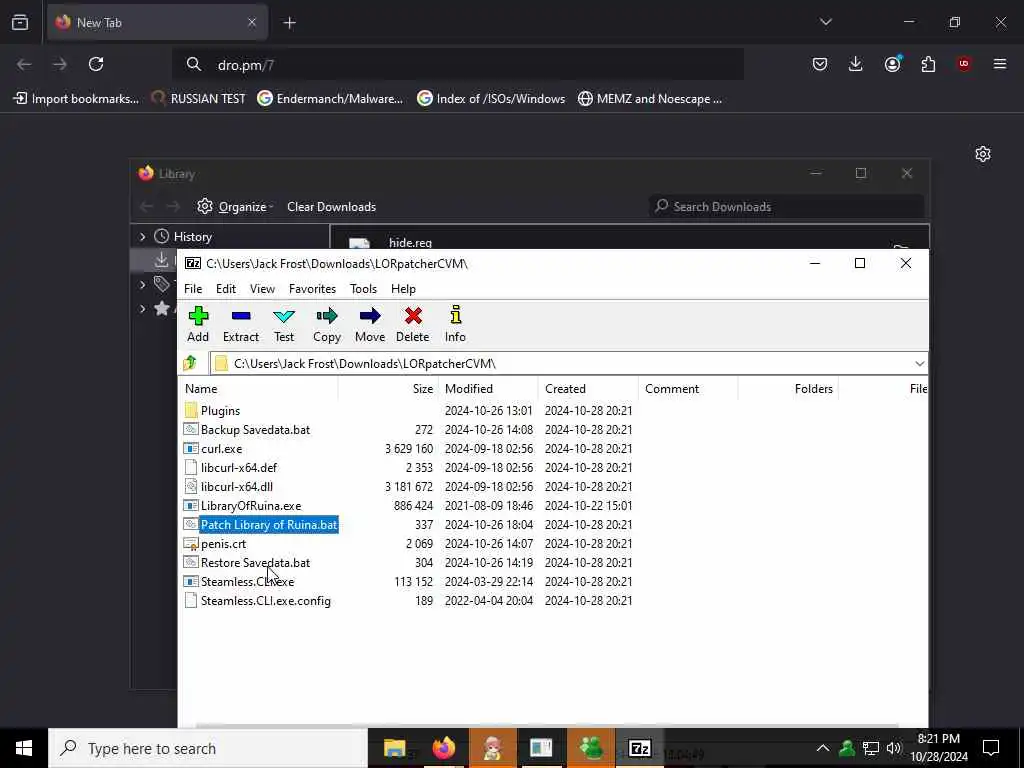Screen dimensions: 1024x768
Task: Click the volume speaker tray icon
Action: pyautogui.click(x=894, y=748)
